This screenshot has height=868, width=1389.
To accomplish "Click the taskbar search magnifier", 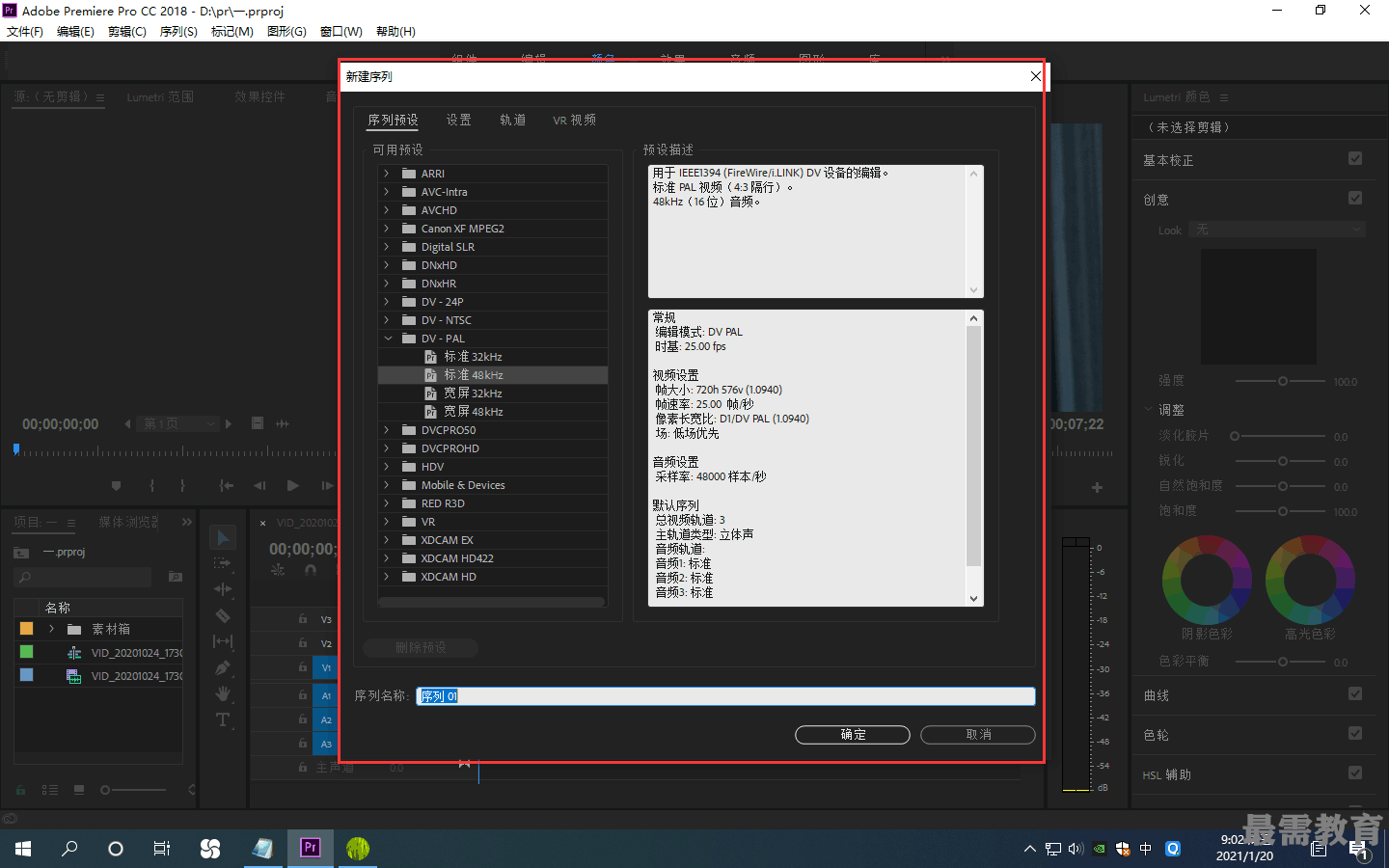I will pyautogui.click(x=69, y=849).
